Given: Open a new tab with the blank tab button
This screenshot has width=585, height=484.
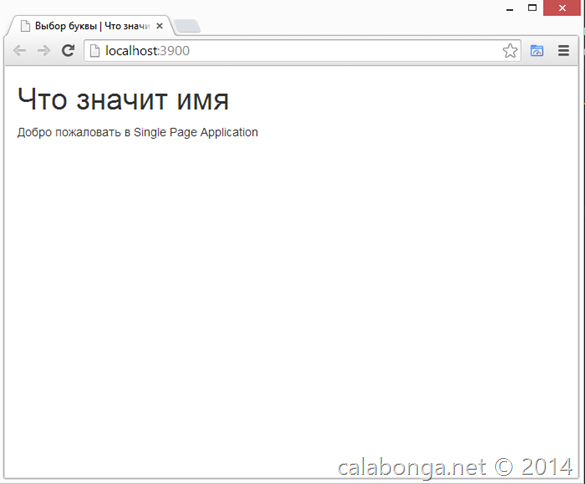Looking at the screenshot, I should pos(187,26).
